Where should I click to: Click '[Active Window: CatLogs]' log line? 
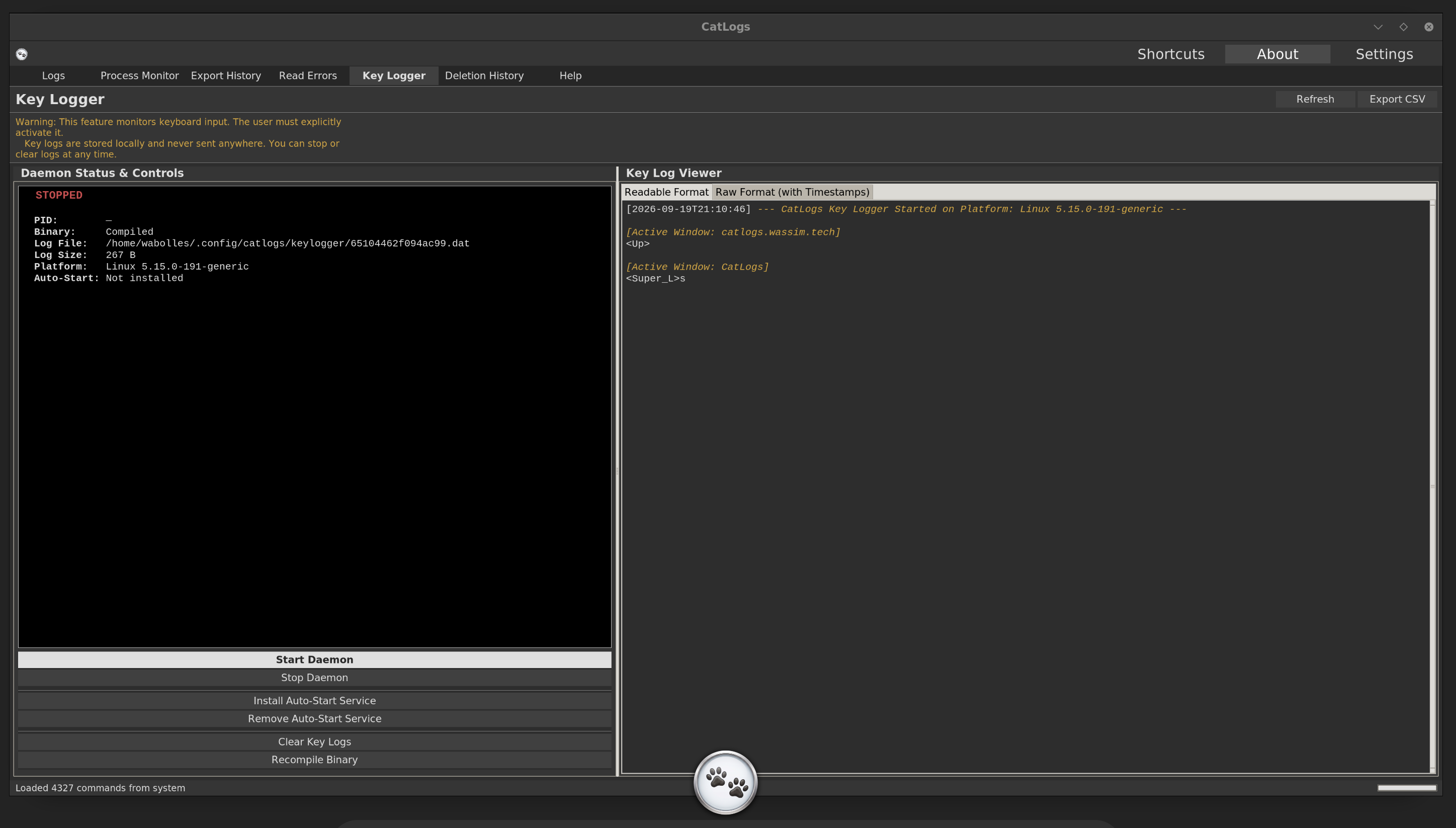click(x=697, y=267)
